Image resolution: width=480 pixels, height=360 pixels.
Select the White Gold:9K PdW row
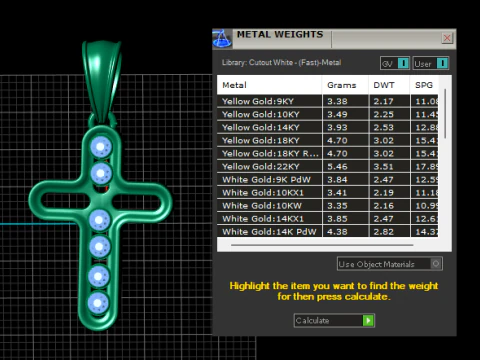point(328,179)
